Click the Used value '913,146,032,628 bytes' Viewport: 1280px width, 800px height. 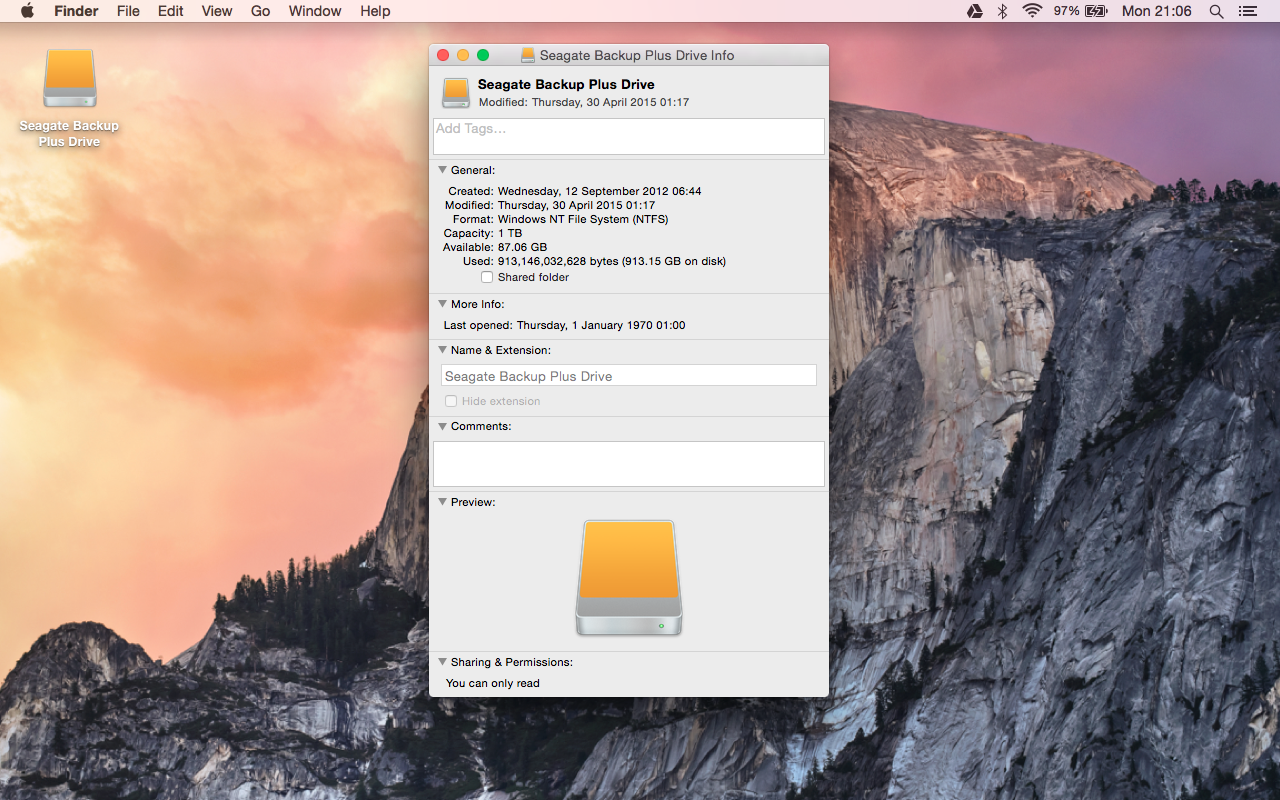point(558,261)
